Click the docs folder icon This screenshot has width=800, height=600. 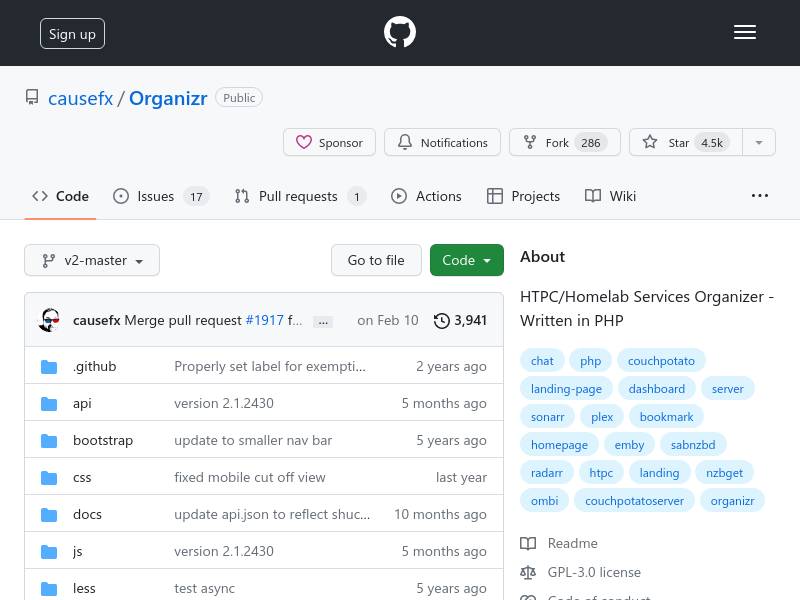(49, 514)
